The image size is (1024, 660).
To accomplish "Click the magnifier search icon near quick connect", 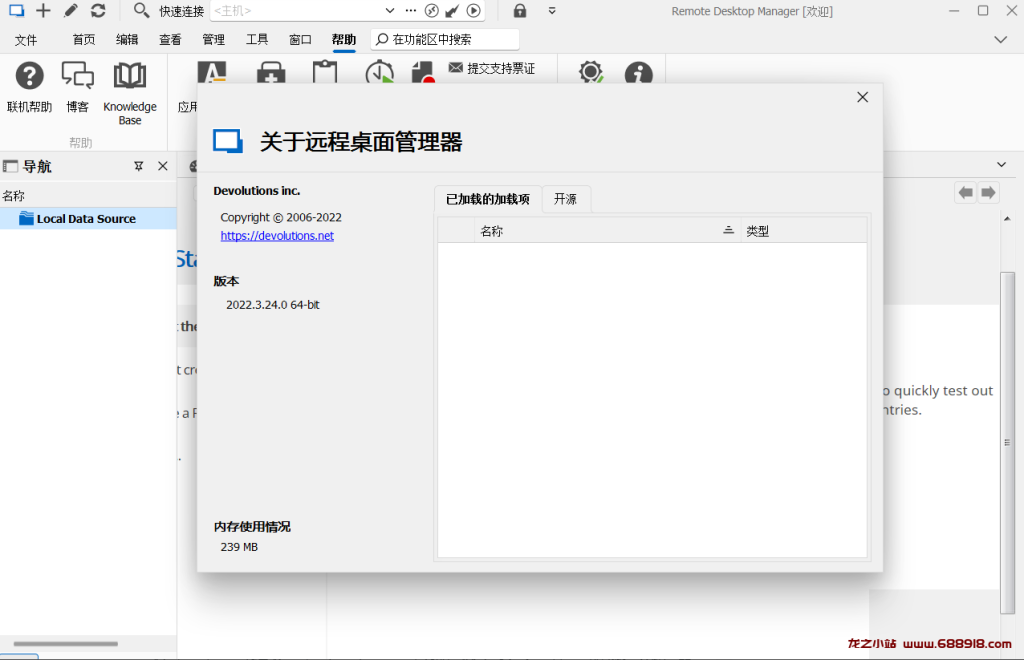I will point(141,10).
